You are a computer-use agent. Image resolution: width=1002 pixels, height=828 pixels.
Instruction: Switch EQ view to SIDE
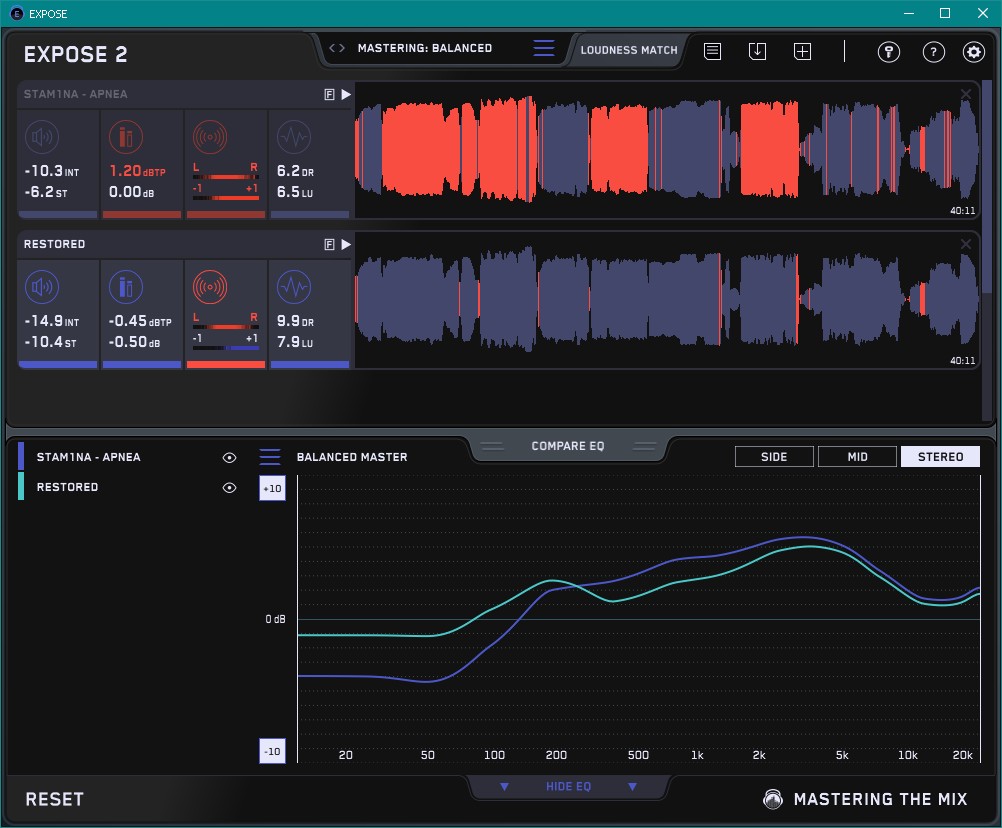pos(773,457)
